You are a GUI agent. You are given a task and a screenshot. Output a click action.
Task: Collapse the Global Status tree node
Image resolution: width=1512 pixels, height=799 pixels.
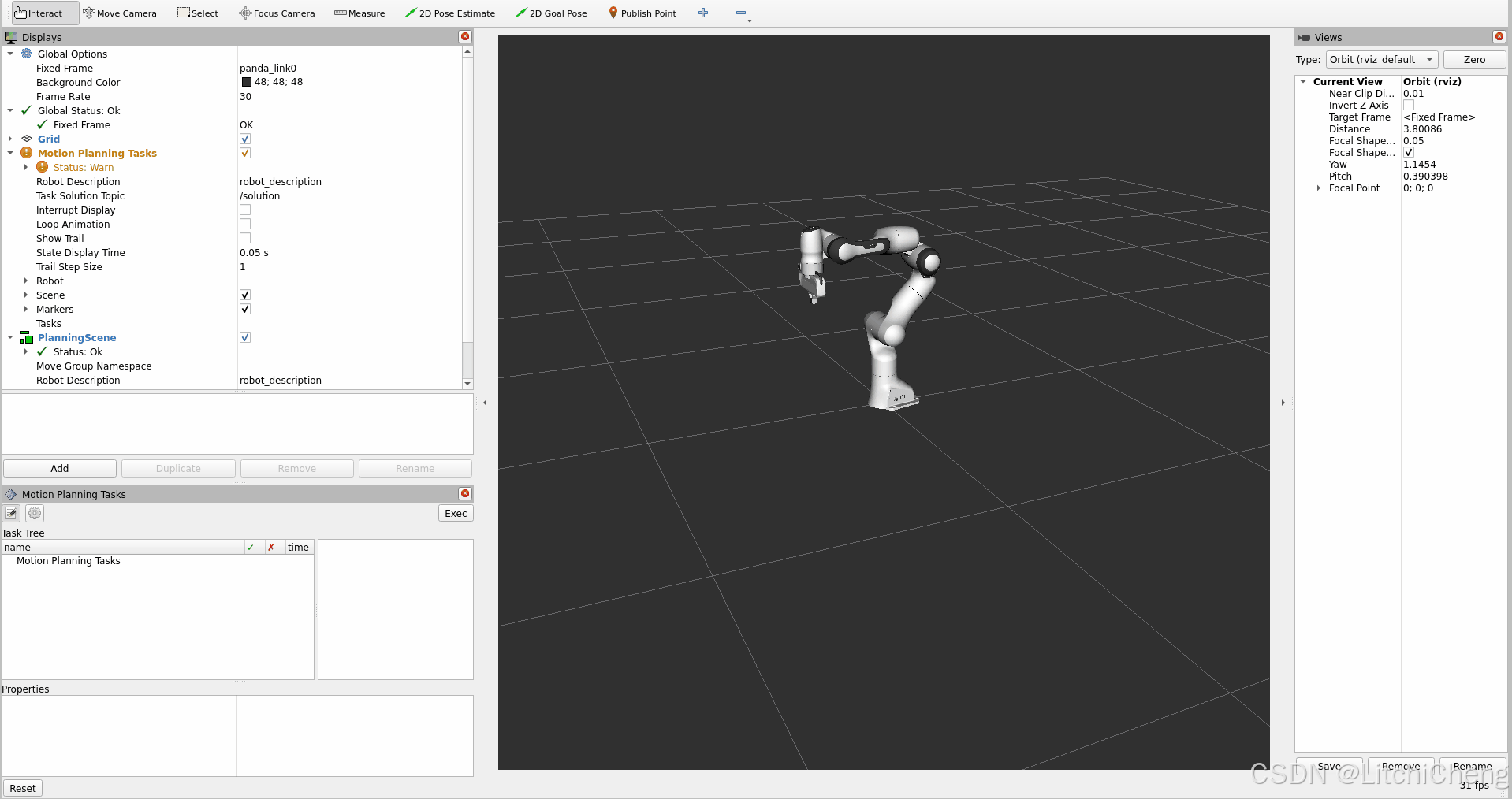[10, 110]
